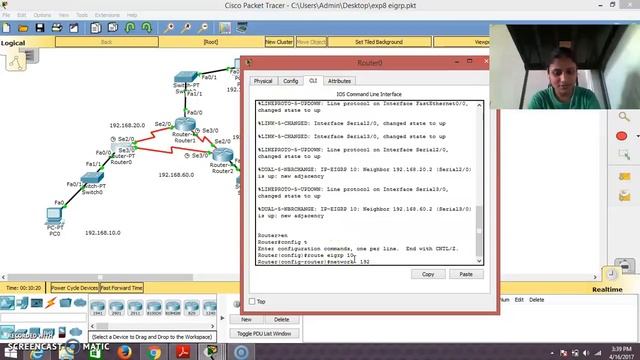The width and height of the screenshot is (640, 360).
Task: Click the Zoom Out magnifier icon
Action: pyautogui.click(x=203, y=28)
